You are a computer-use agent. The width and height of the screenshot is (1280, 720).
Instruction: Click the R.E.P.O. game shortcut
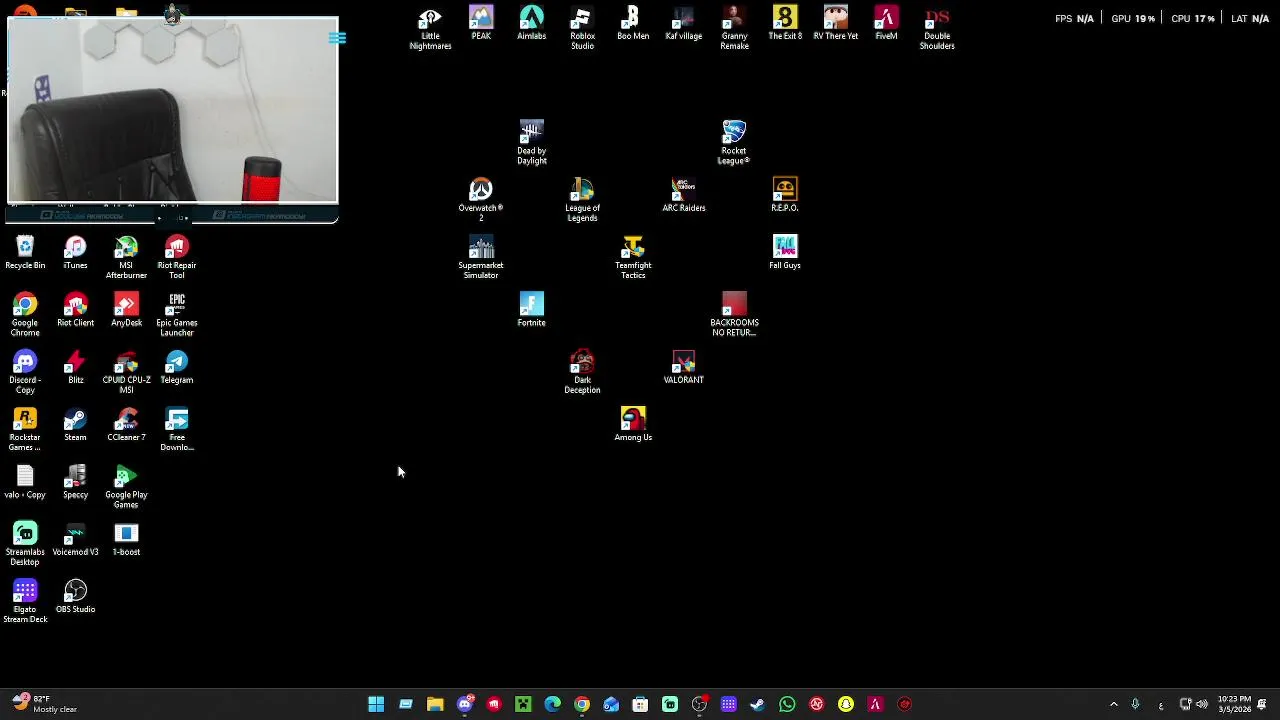pyautogui.click(x=785, y=196)
